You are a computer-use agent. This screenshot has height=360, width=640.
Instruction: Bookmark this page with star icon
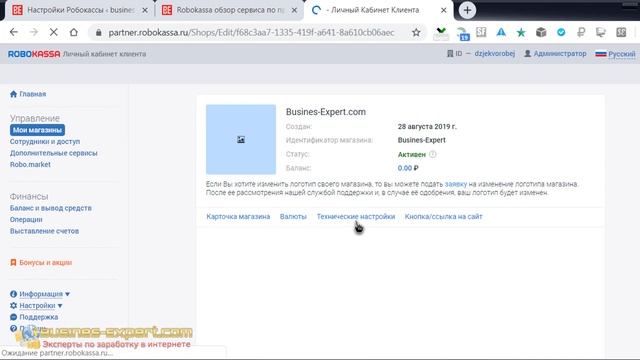pyautogui.click(x=416, y=32)
